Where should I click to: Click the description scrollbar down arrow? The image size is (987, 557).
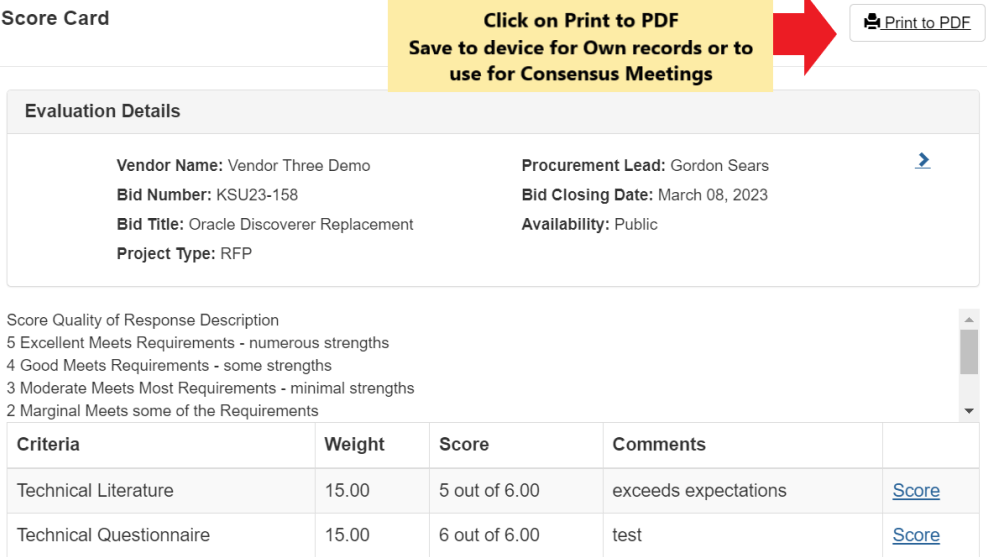coord(969,411)
